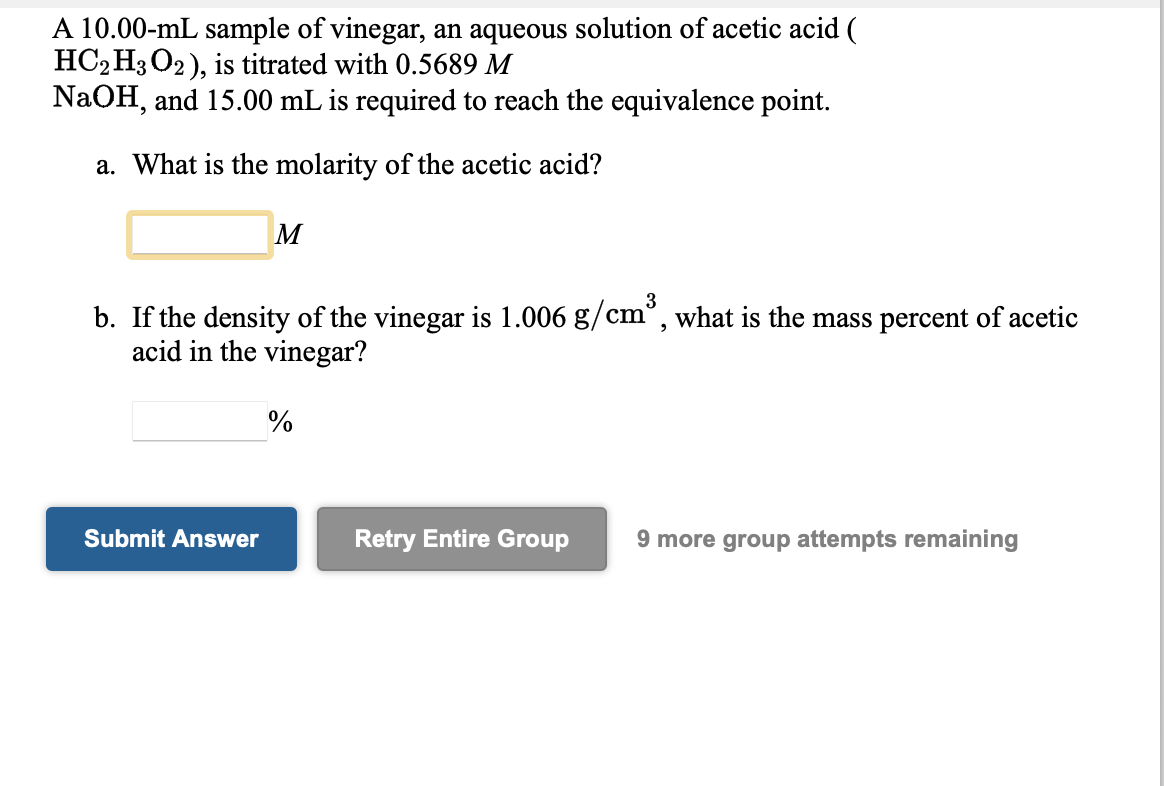1164x786 pixels.
Task: Click the % symbol after the second field
Action: pos(280,421)
